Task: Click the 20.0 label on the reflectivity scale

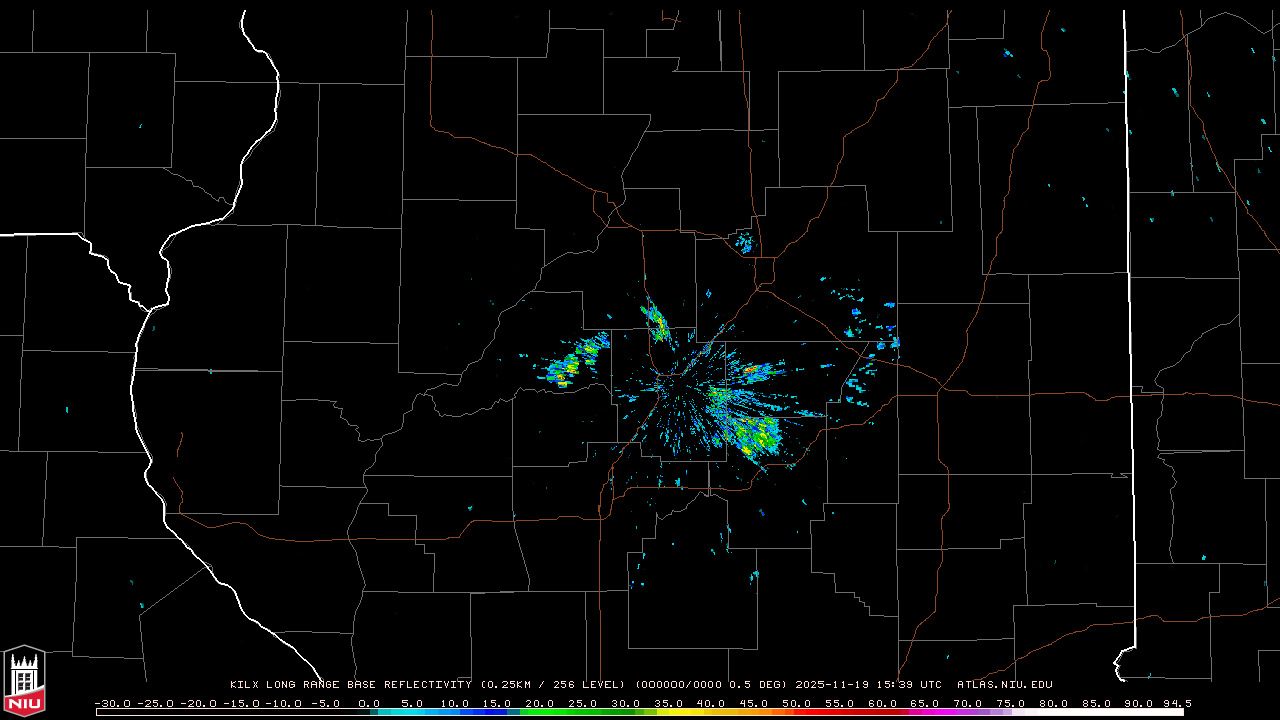Action: coord(539,704)
